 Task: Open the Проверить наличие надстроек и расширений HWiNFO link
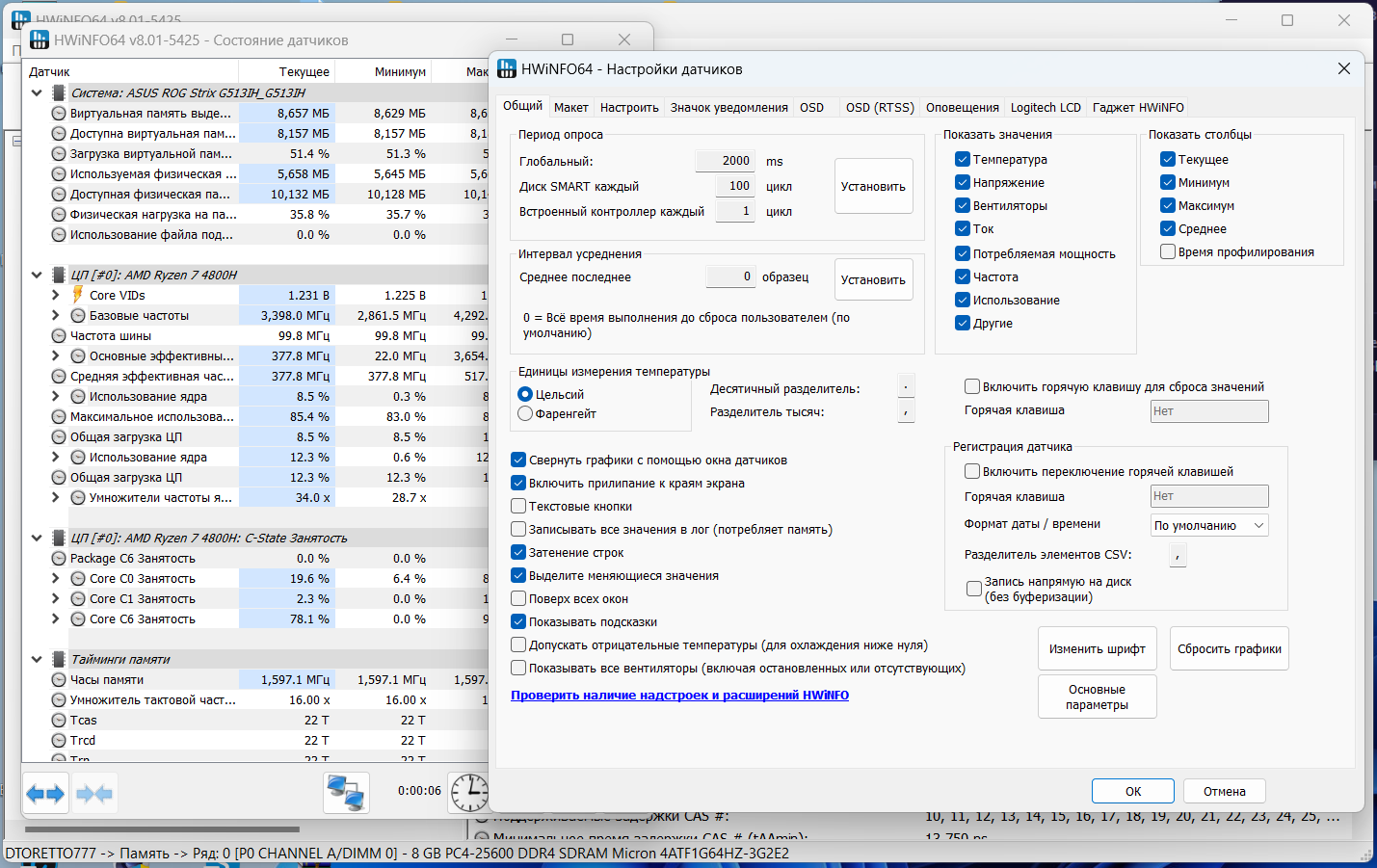679,695
